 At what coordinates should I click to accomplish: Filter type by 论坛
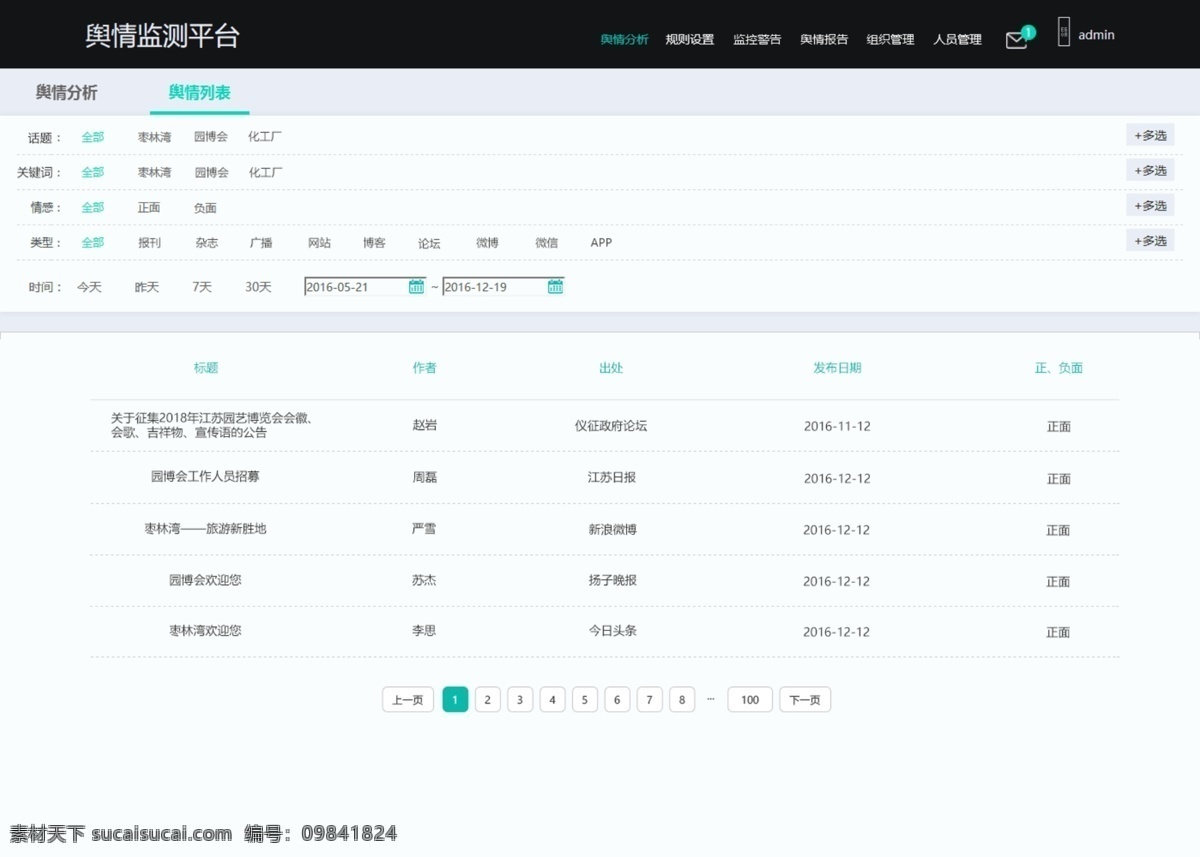pyautogui.click(x=429, y=243)
